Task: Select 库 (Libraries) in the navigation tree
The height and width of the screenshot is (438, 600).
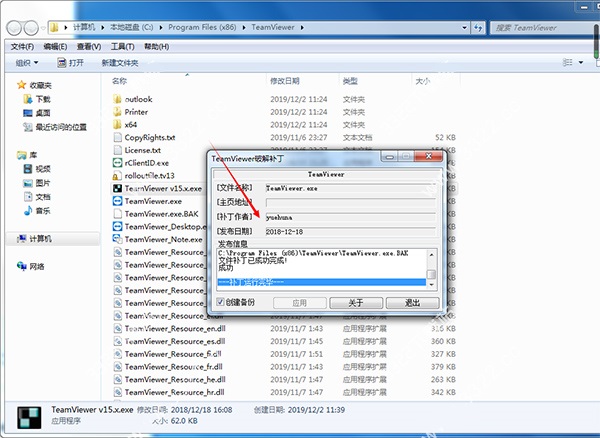Action: (x=33, y=155)
